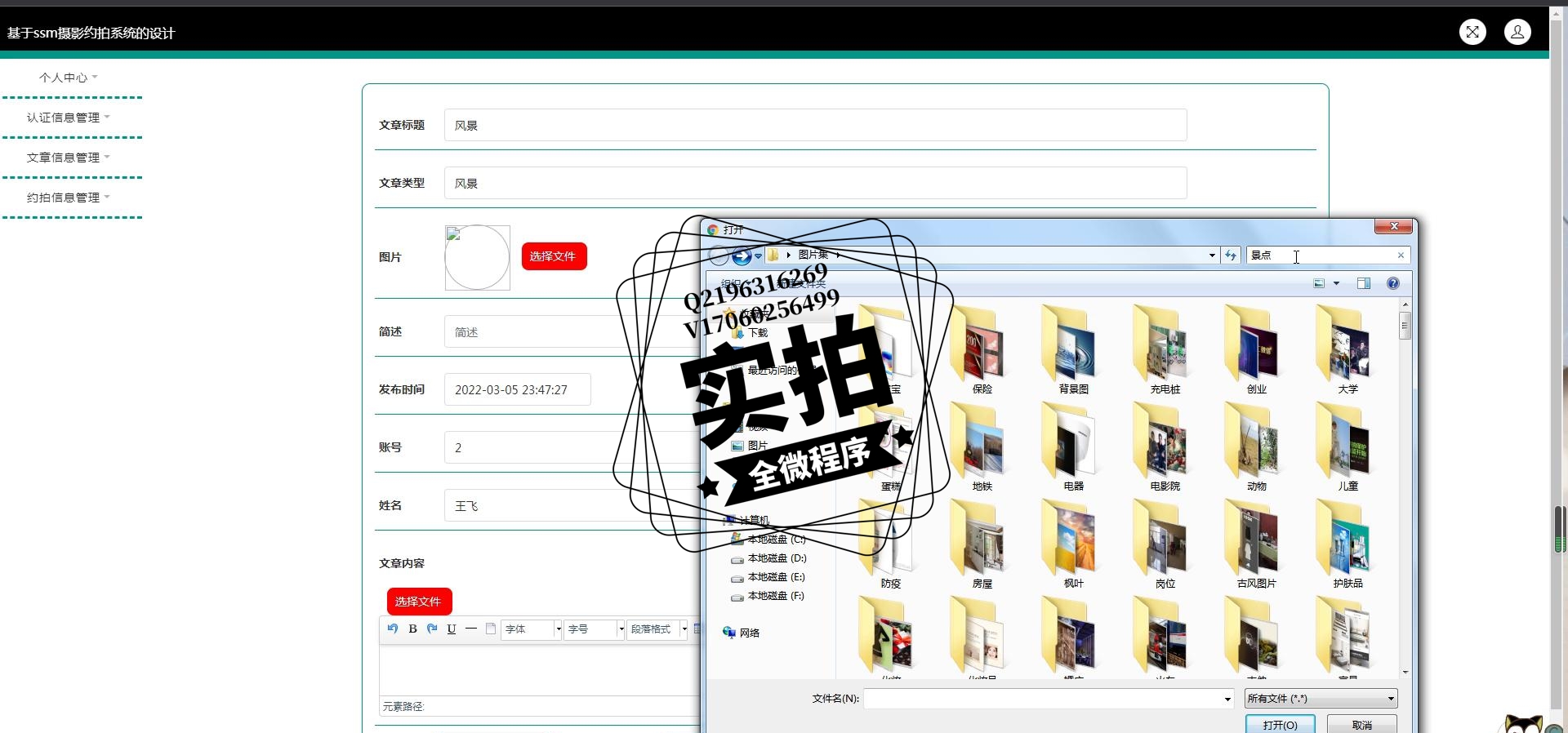
Task: Open the recent locations dropdown beside forward arrow
Action: [758, 255]
